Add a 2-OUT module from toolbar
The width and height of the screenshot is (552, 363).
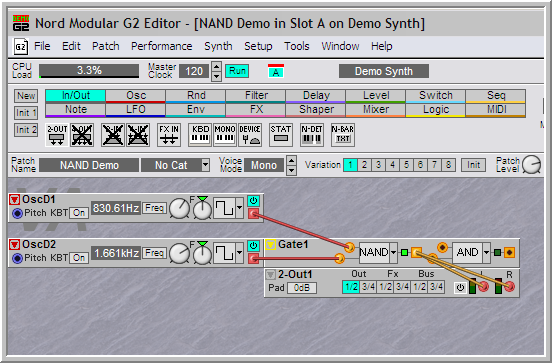(57, 134)
